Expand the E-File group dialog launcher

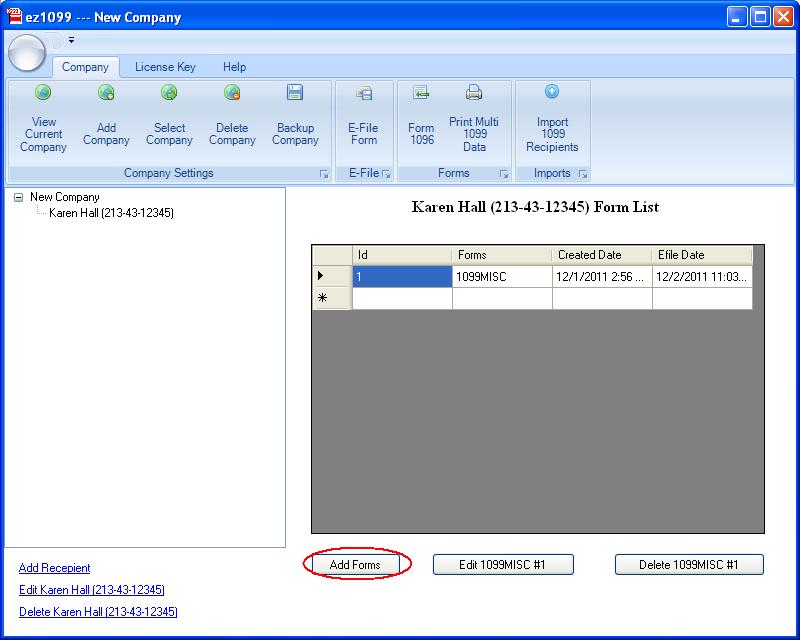tap(386, 174)
